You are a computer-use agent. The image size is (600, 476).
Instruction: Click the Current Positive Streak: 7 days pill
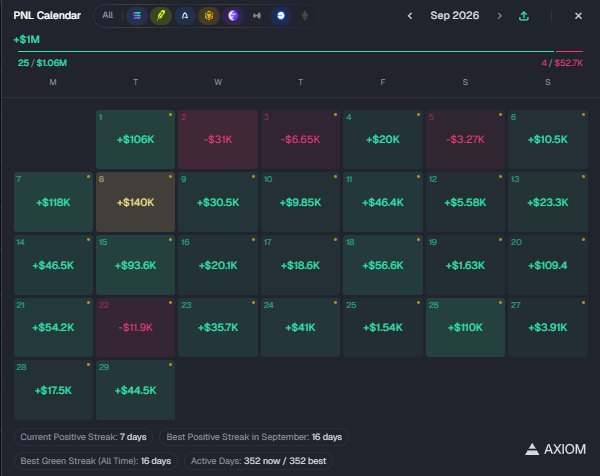(x=83, y=437)
